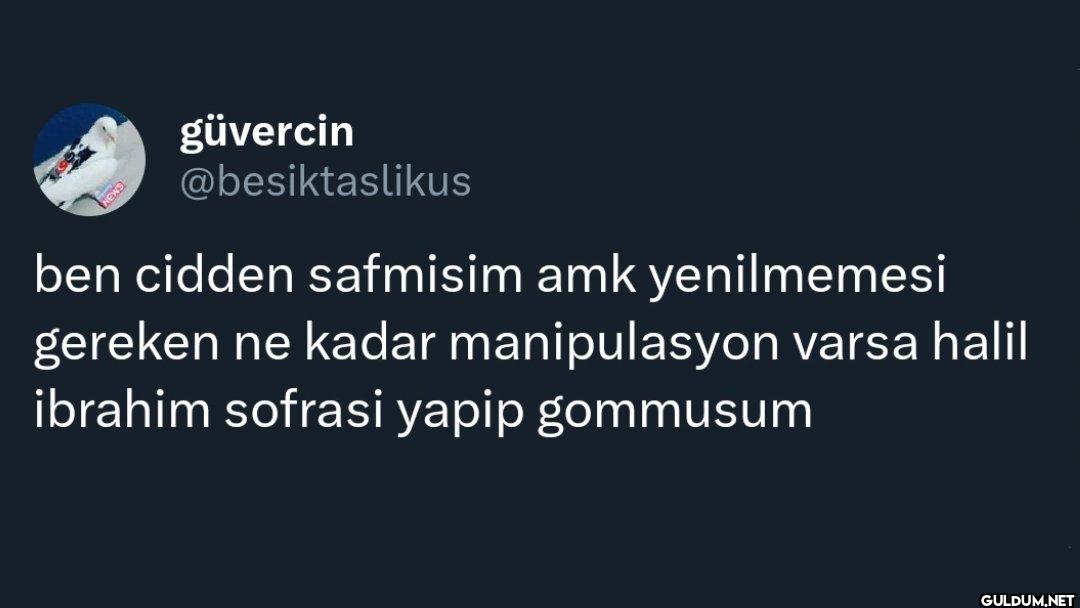Open the güvercin display name

(x=267, y=132)
